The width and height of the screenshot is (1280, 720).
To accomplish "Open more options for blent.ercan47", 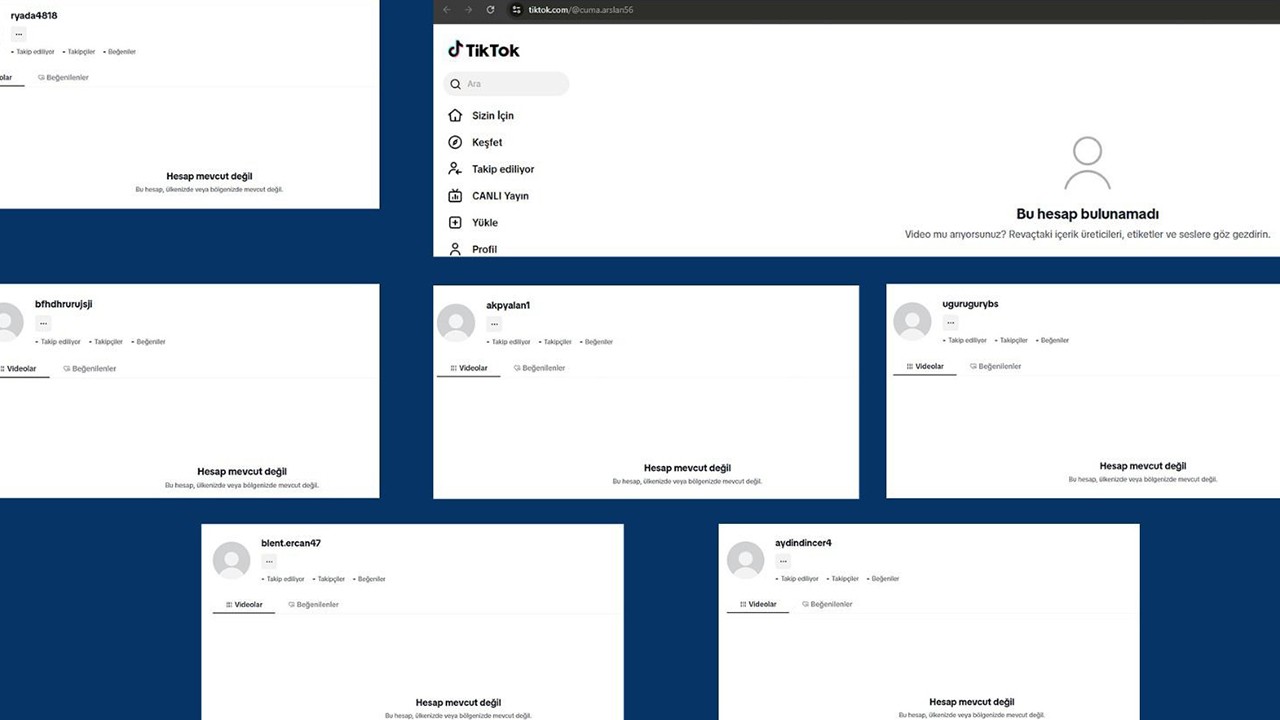I will pos(269,561).
